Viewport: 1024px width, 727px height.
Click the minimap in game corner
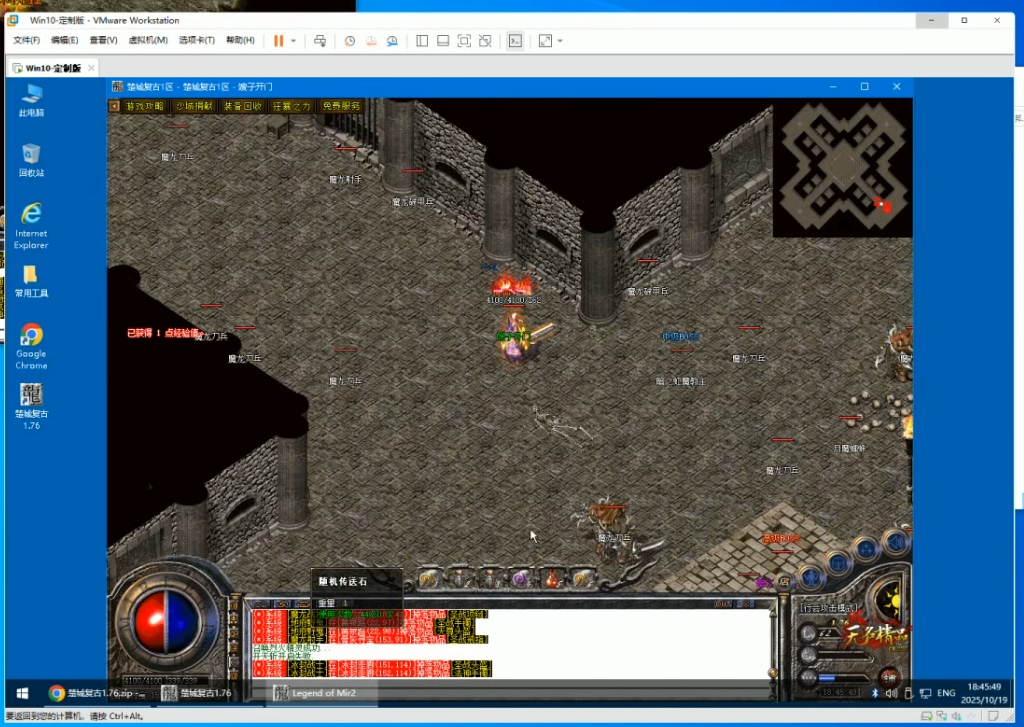[842, 168]
